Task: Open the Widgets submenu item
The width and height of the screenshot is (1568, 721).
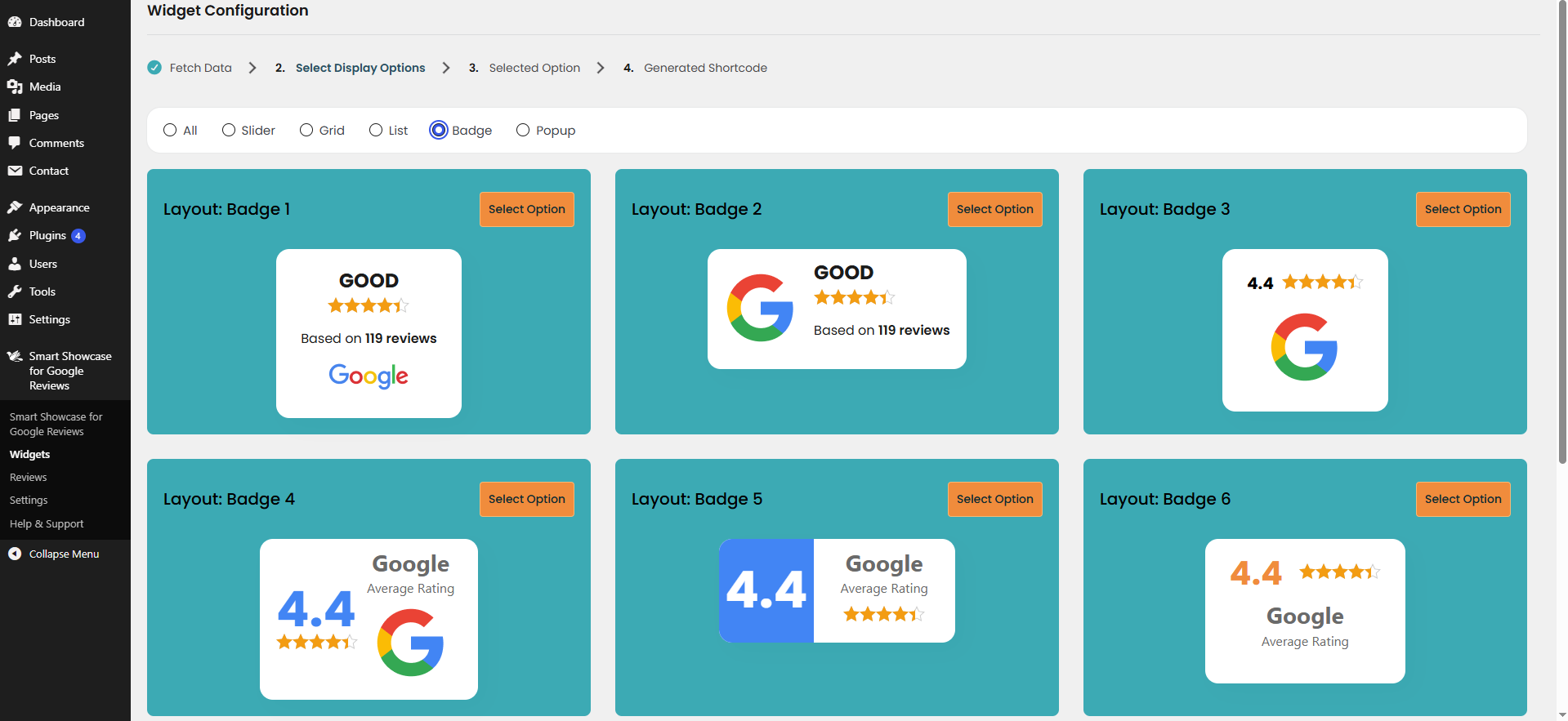Action: tap(30, 455)
